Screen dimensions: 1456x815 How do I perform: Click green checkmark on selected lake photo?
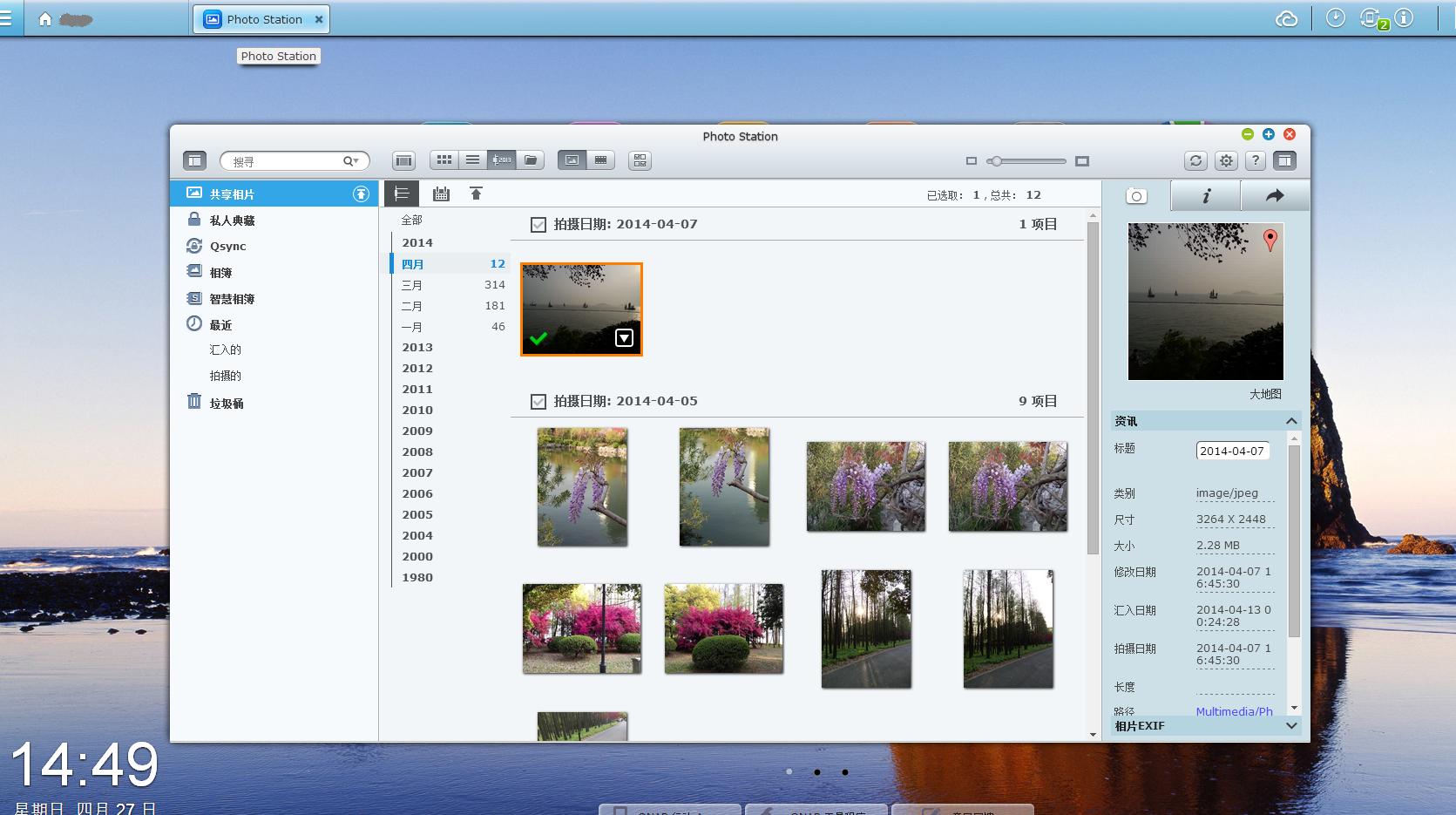[x=538, y=338]
